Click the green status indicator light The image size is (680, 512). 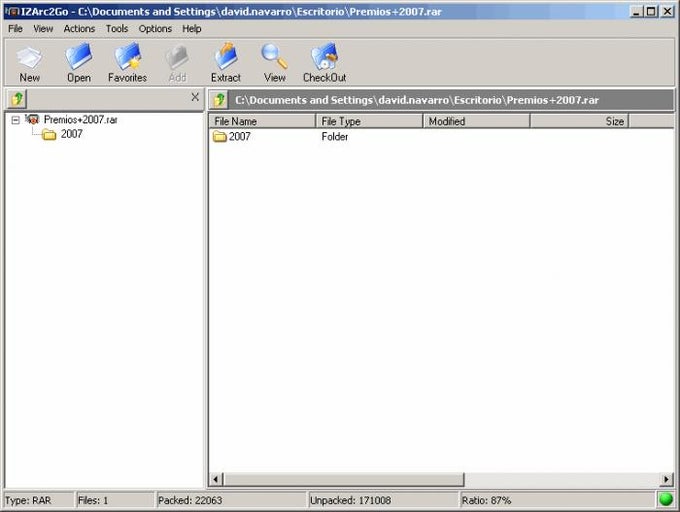(666, 499)
